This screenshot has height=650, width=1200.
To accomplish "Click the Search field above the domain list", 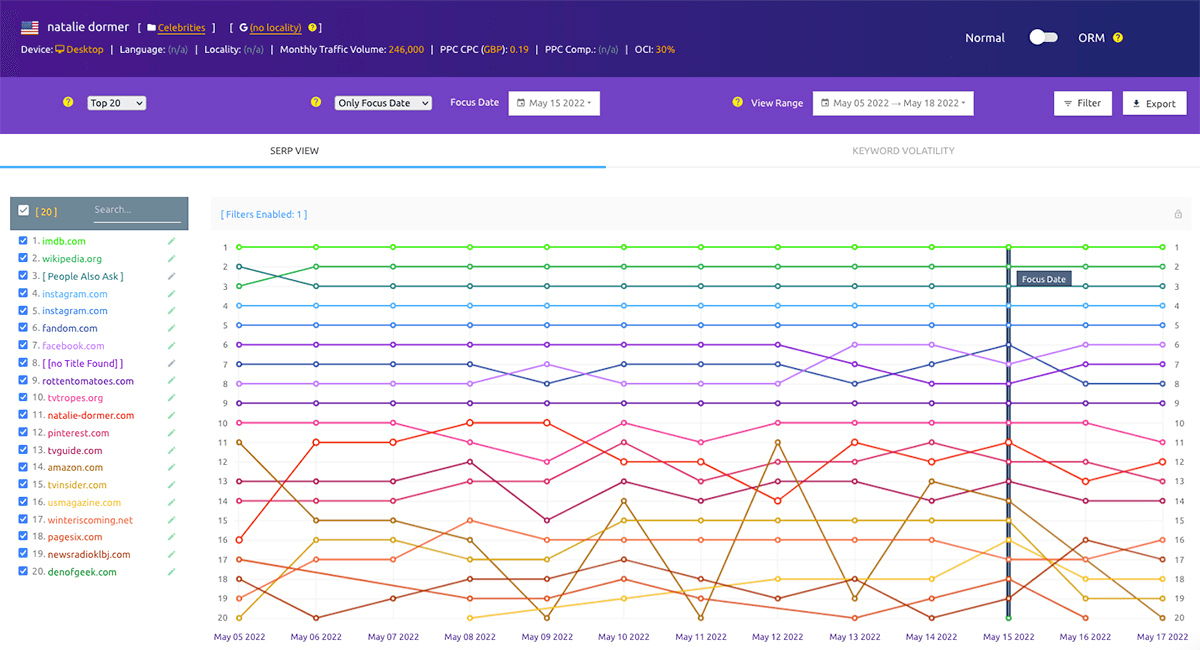I will click(137, 211).
